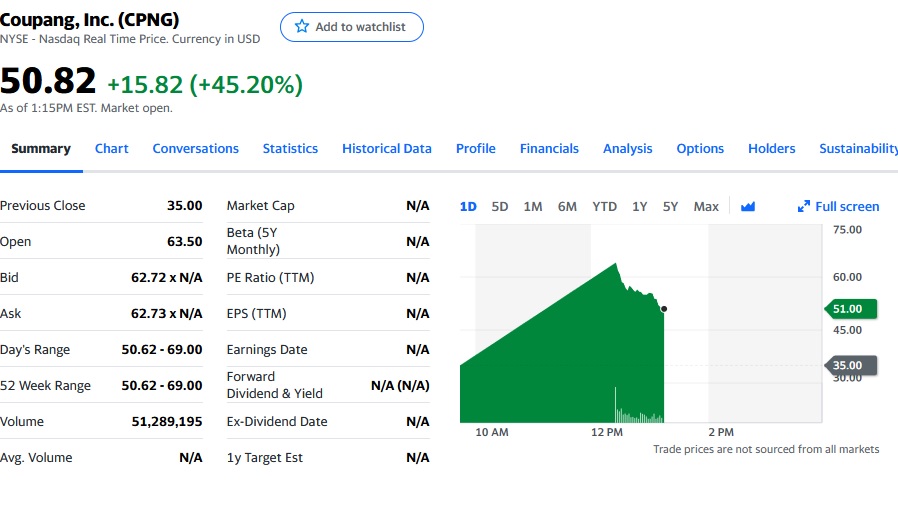Click the Avg. Volume label
Image resolution: width=898 pixels, height=509 pixels.
point(36,458)
